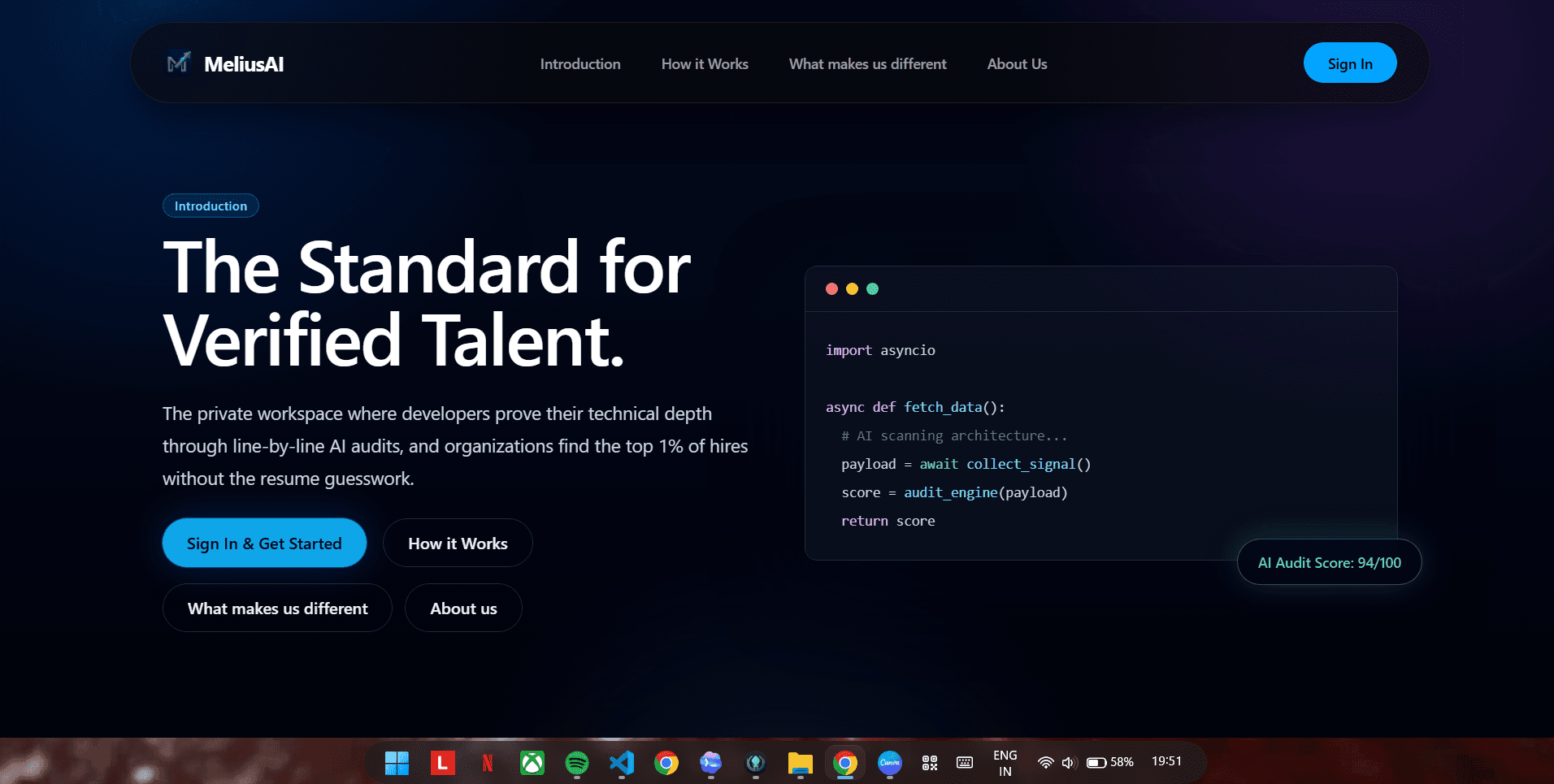This screenshot has height=784, width=1554.
Task: Open What makes us different nav link
Action: pyautogui.click(x=868, y=64)
